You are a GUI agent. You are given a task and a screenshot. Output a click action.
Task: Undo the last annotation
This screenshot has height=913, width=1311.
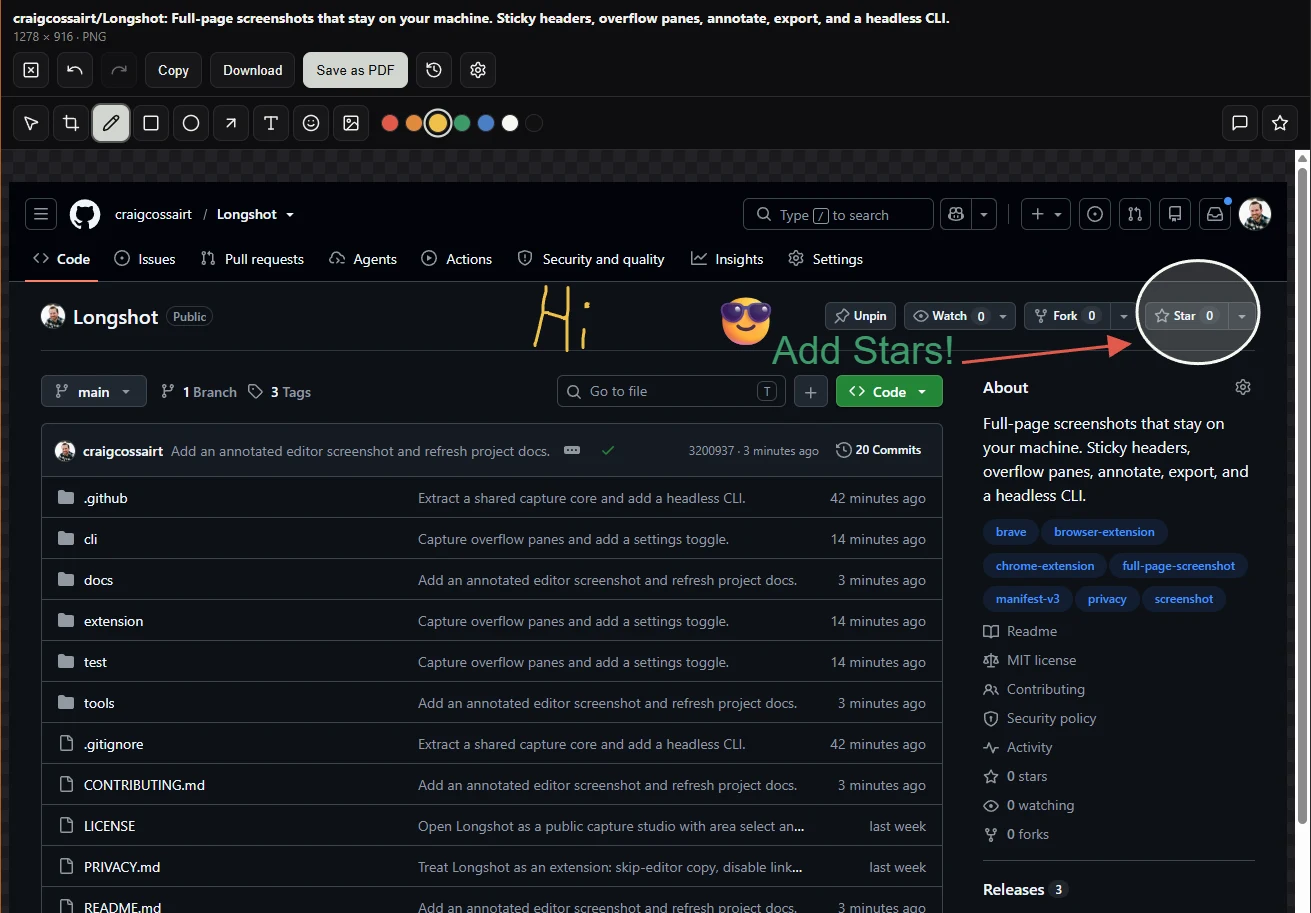(x=75, y=70)
